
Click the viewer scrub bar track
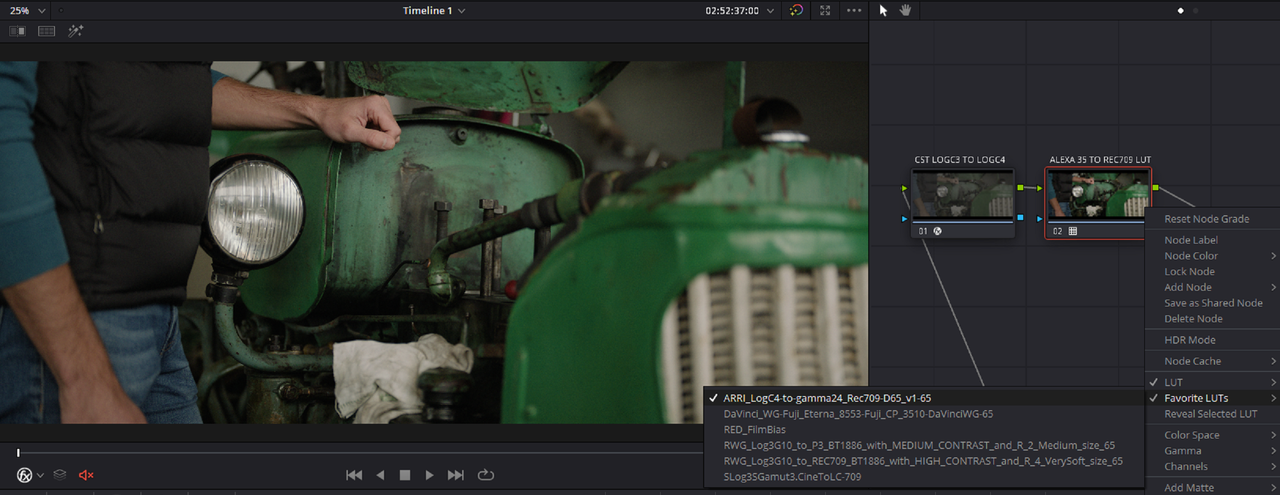click(360, 453)
